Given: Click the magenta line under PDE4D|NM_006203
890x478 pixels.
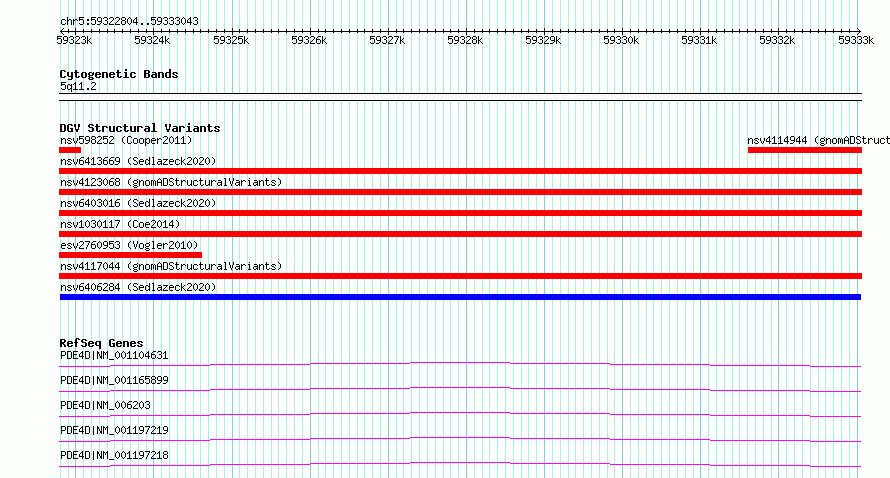Looking at the screenshot, I should 460,414.
